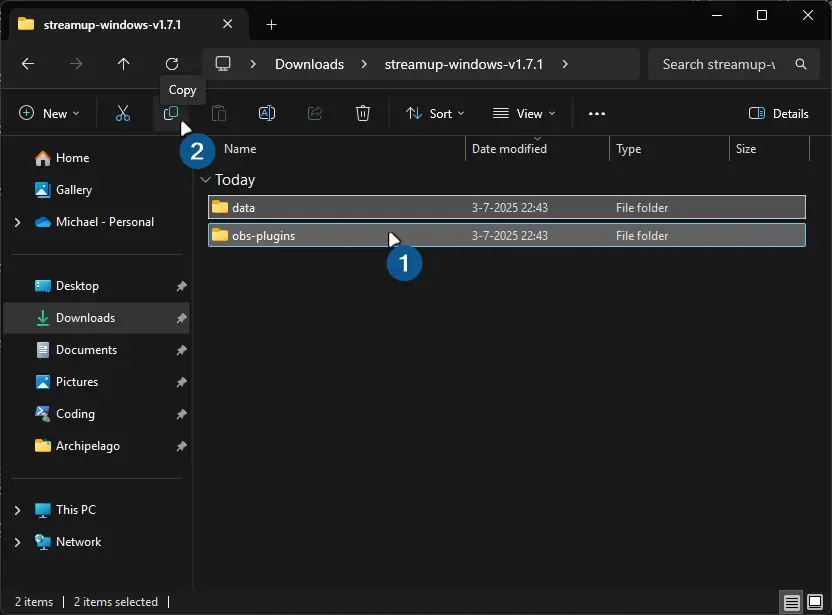The height and width of the screenshot is (615, 832).
Task: Open the Sort dropdown
Action: coord(435,114)
